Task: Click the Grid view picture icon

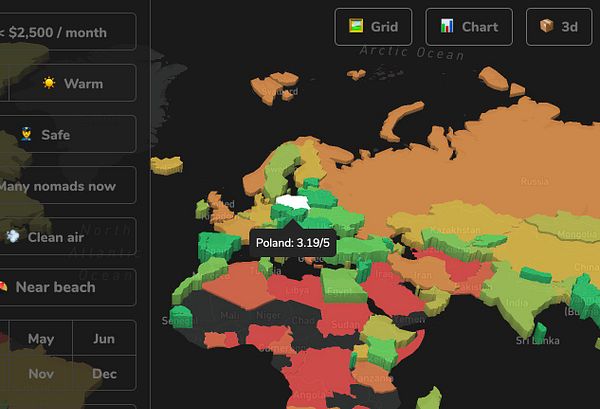Action: click(356, 26)
